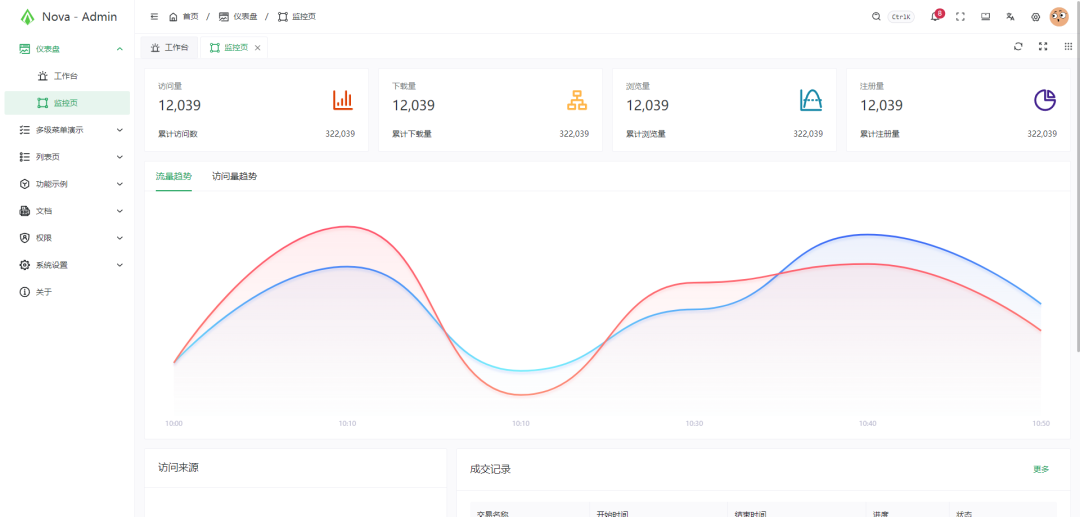
Task: Go to 首页 in the breadcrumb
Action: [x=184, y=17]
